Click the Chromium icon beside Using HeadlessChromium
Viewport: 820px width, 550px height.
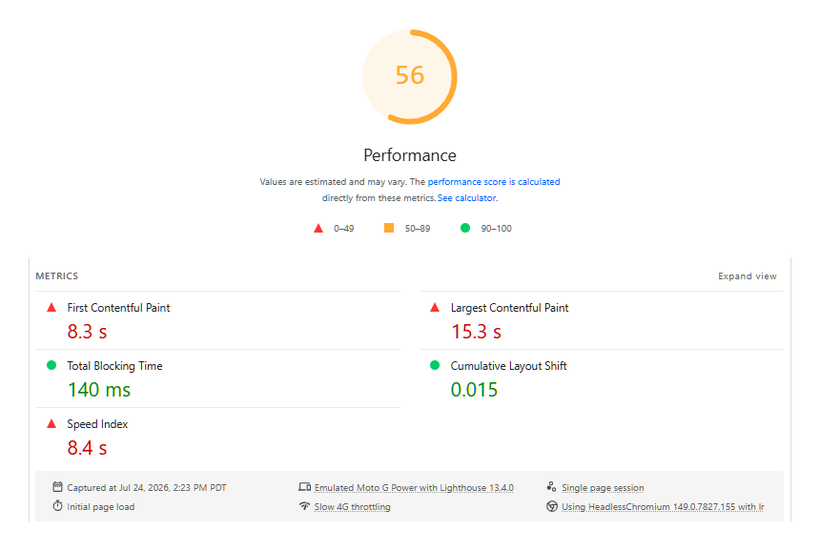point(552,506)
